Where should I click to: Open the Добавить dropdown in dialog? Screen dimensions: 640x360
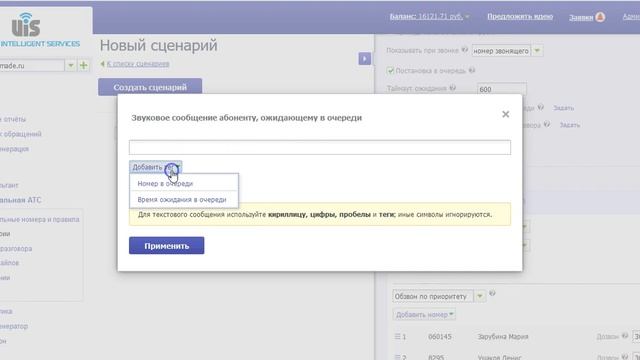click(156, 167)
